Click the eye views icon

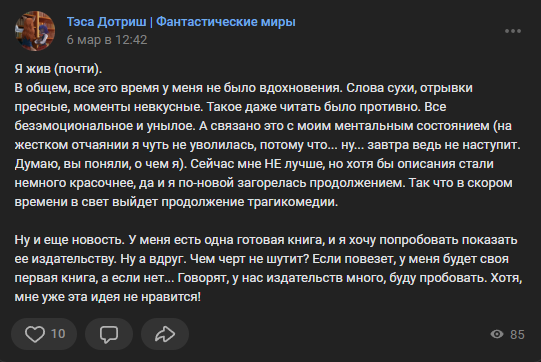coord(497,334)
